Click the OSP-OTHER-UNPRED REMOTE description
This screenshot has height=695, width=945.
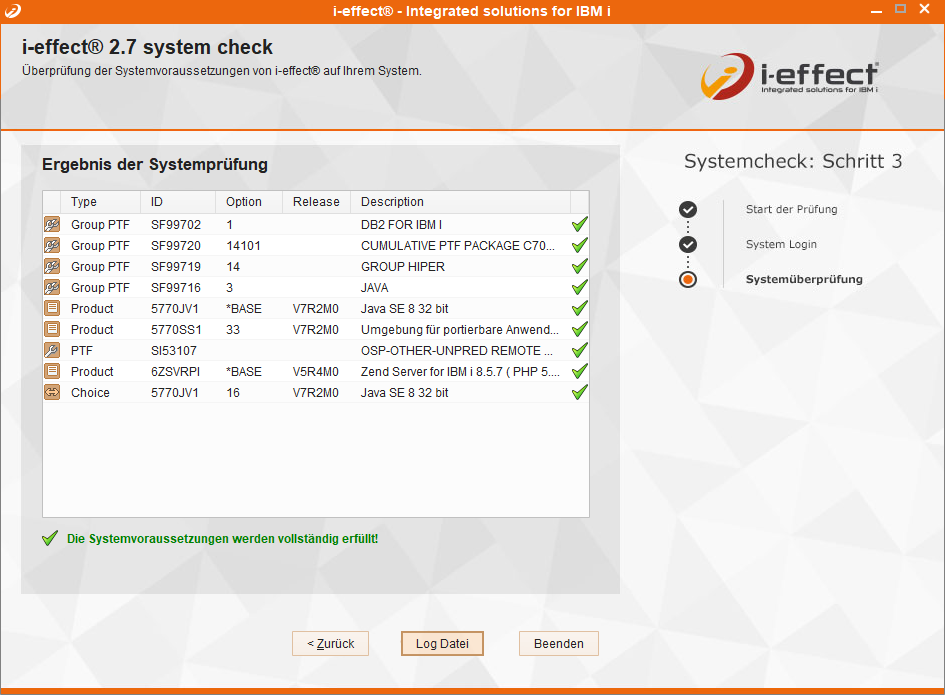(x=457, y=350)
